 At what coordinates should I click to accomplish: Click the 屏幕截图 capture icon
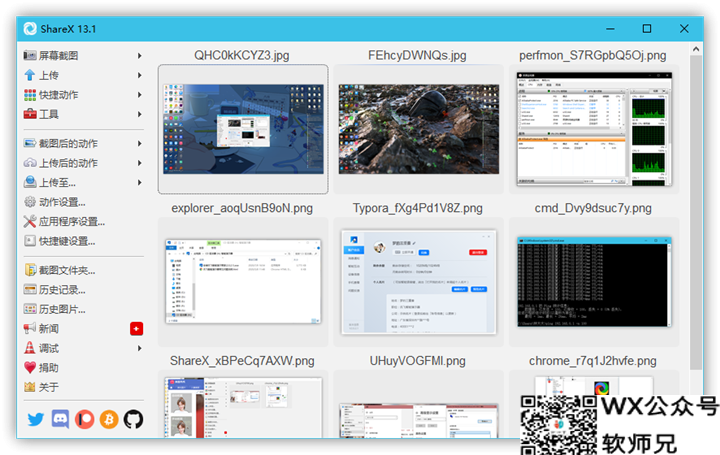tap(30, 56)
